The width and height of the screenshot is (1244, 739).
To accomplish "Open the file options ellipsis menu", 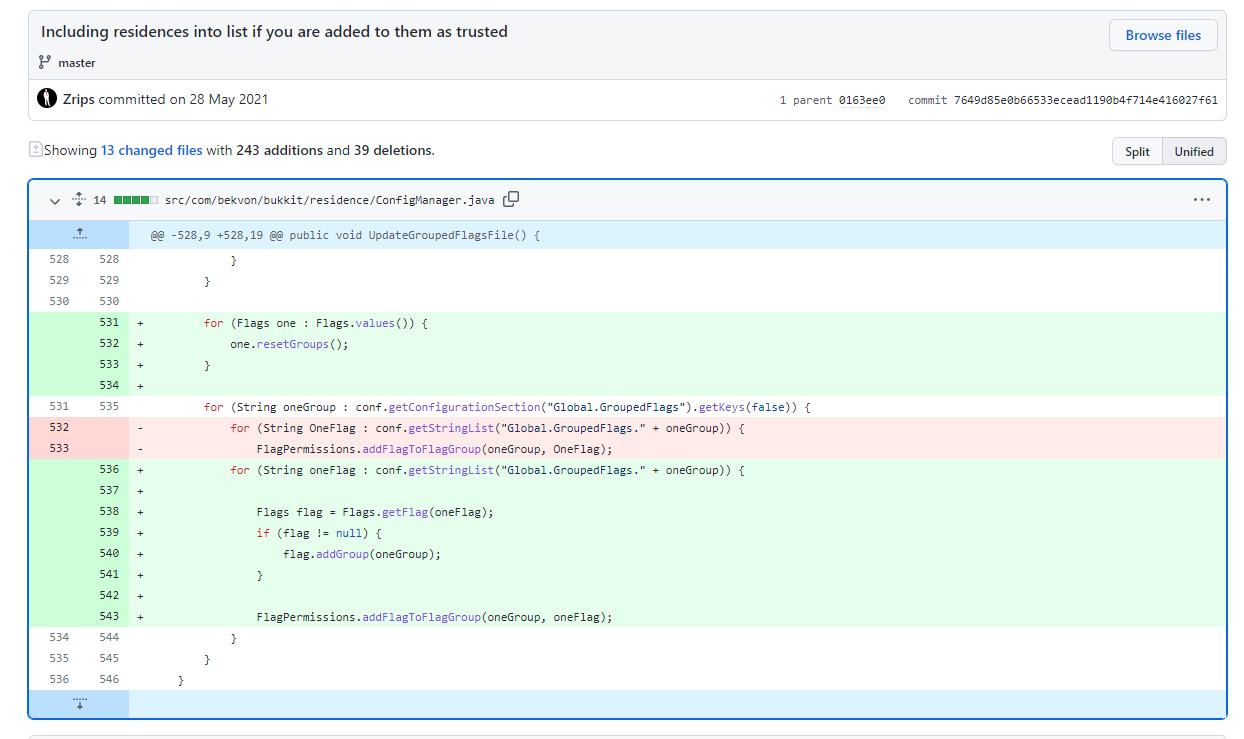I will (1202, 200).
